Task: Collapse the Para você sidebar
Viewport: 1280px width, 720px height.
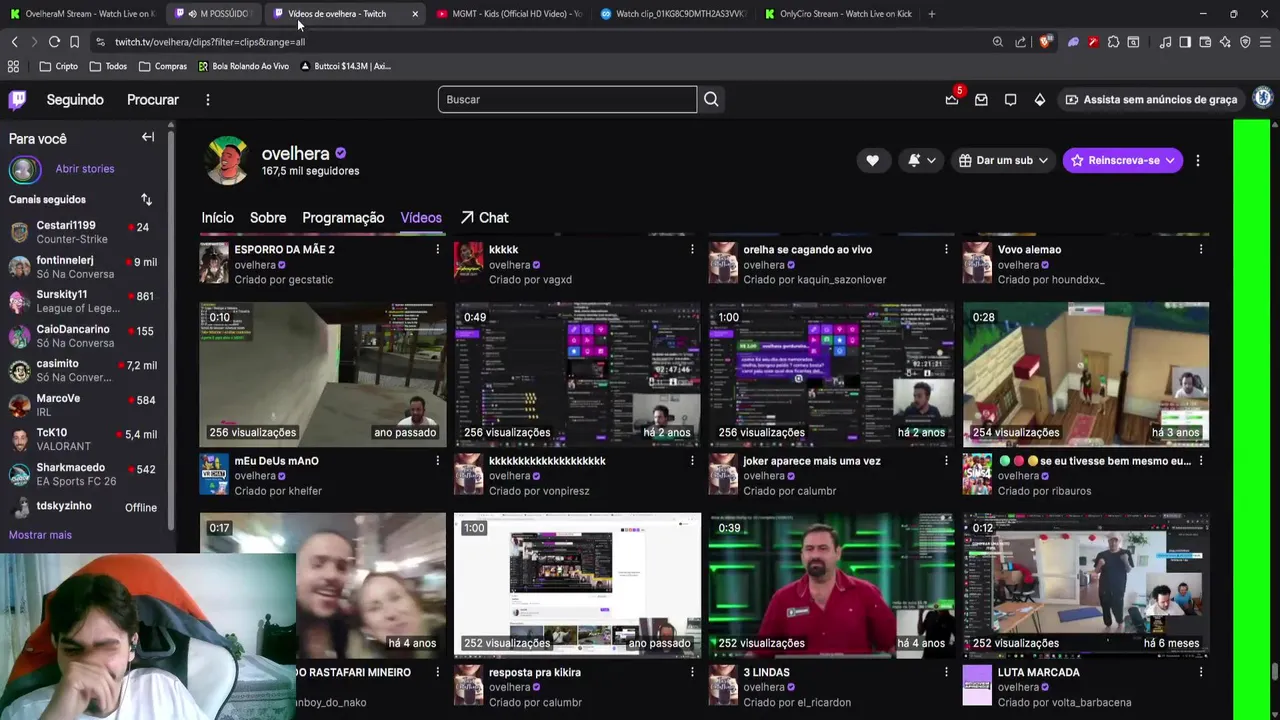Action: pos(148,137)
